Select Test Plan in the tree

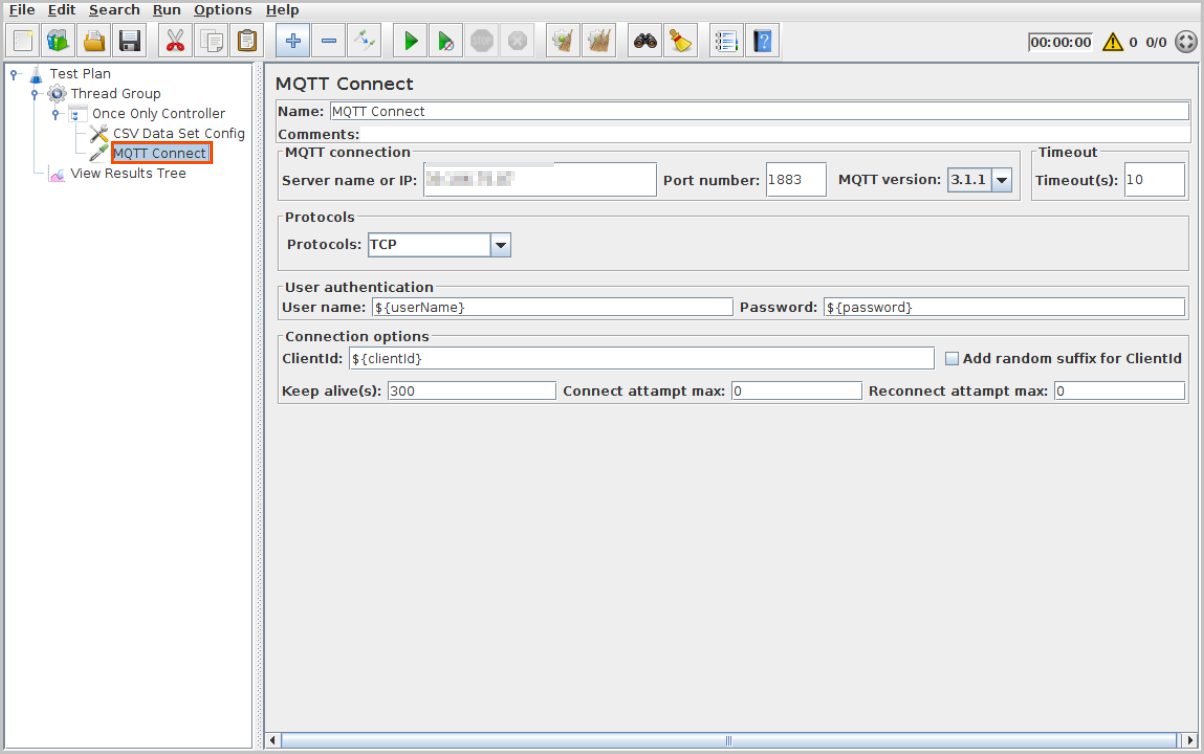80,73
